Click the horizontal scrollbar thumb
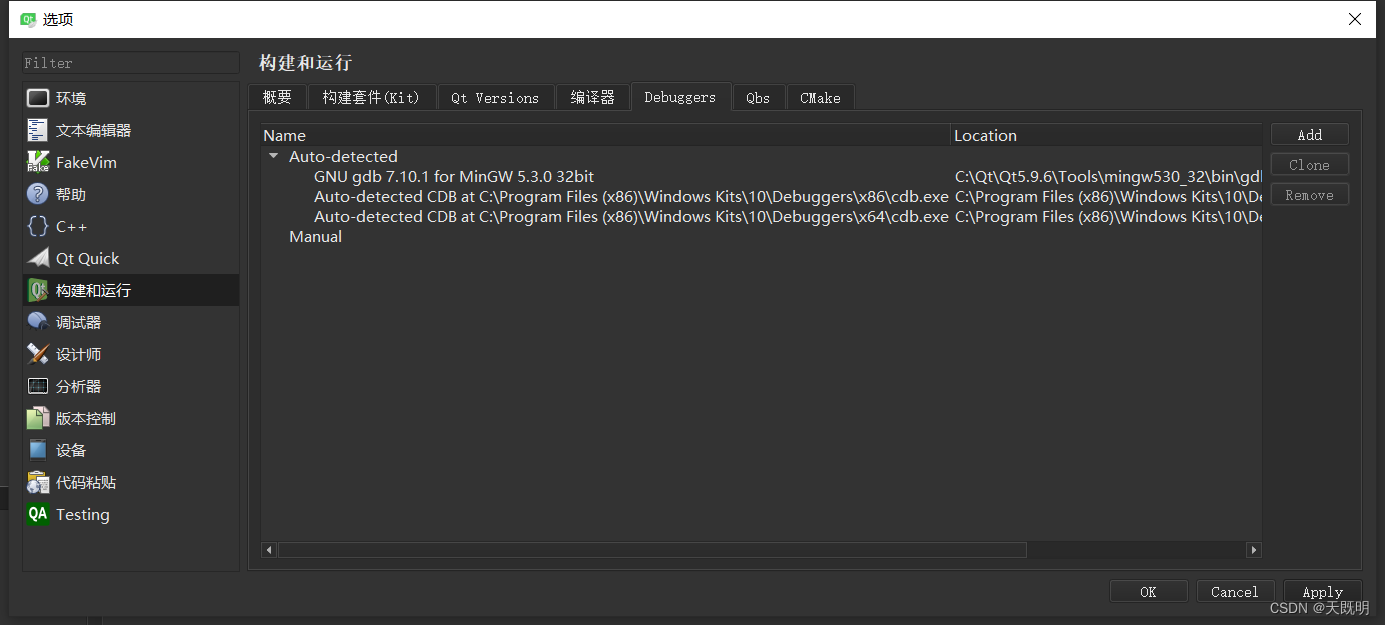This screenshot has width=1385, height=625. (x=652, y=550)
